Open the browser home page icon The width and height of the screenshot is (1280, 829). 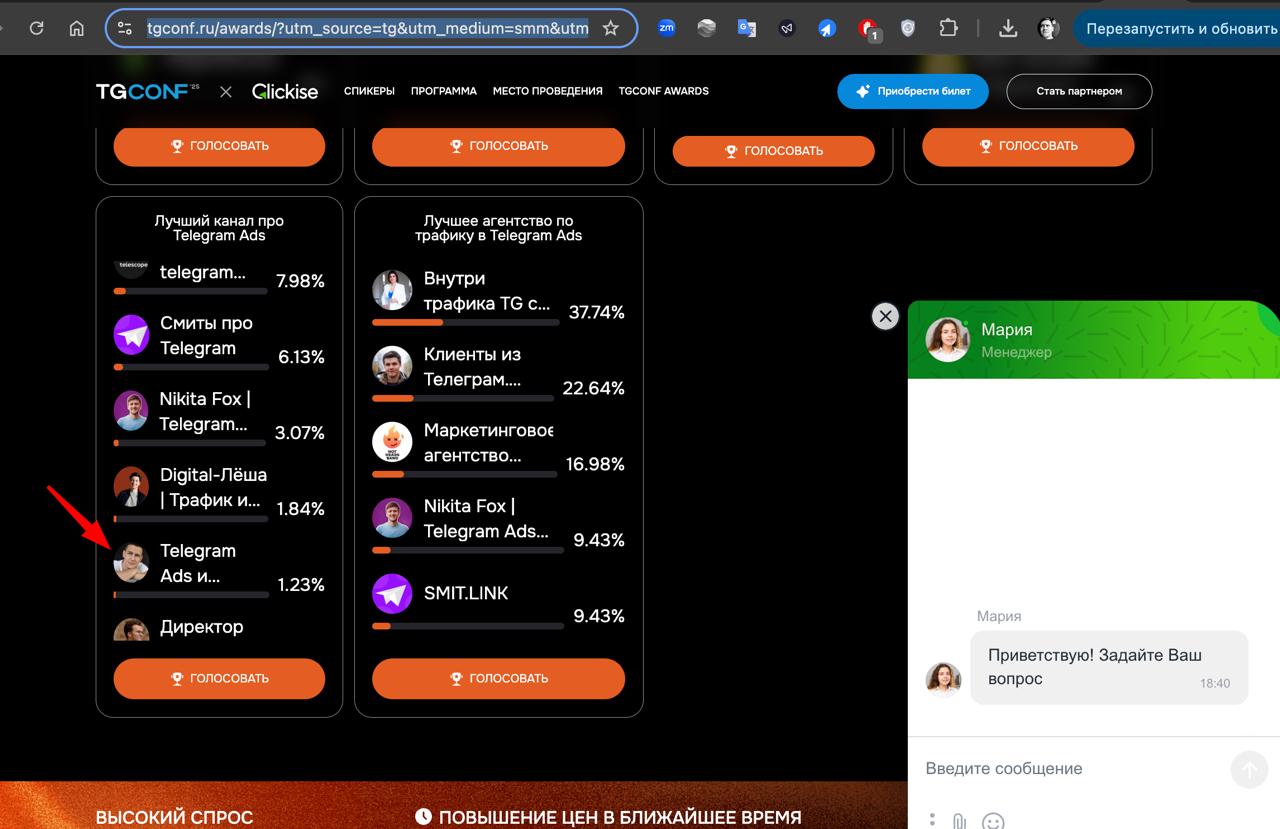pos(76,28)
